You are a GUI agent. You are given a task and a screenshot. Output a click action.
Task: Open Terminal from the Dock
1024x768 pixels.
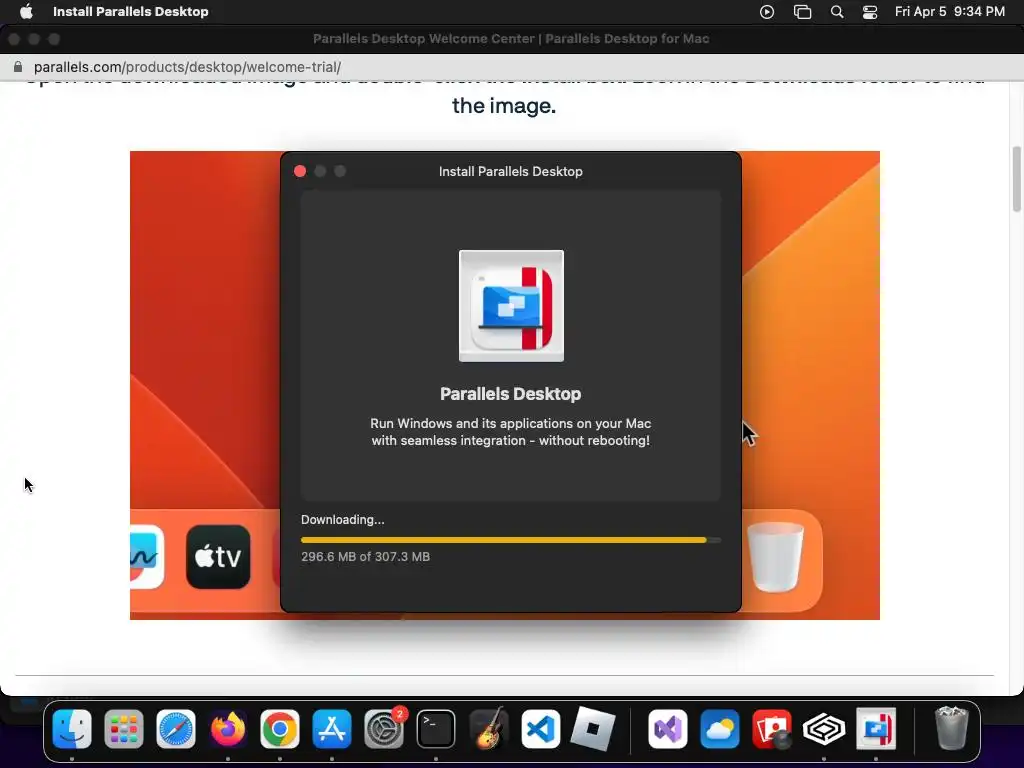pyautogui.click(x=436, y=729)
